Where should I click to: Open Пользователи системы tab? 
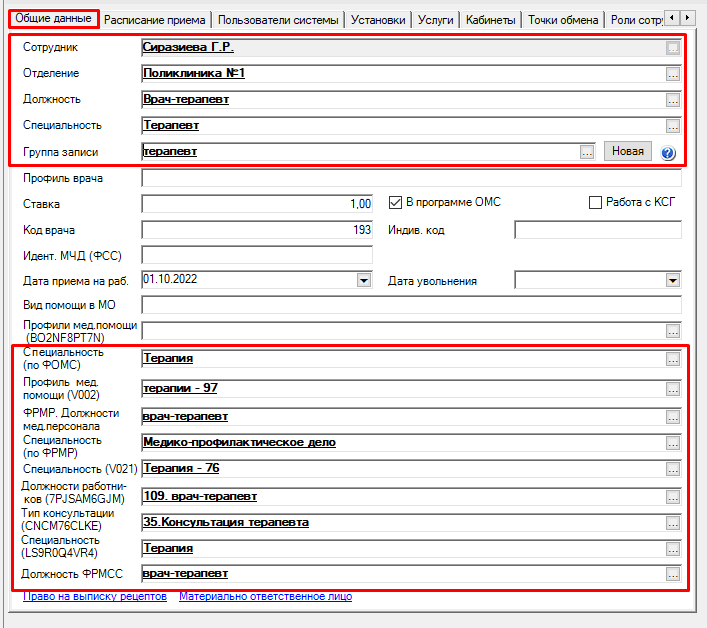pos(278,20)
